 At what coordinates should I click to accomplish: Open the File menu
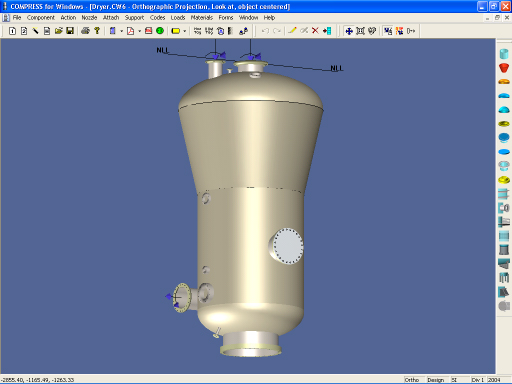(x=17, y=18)
